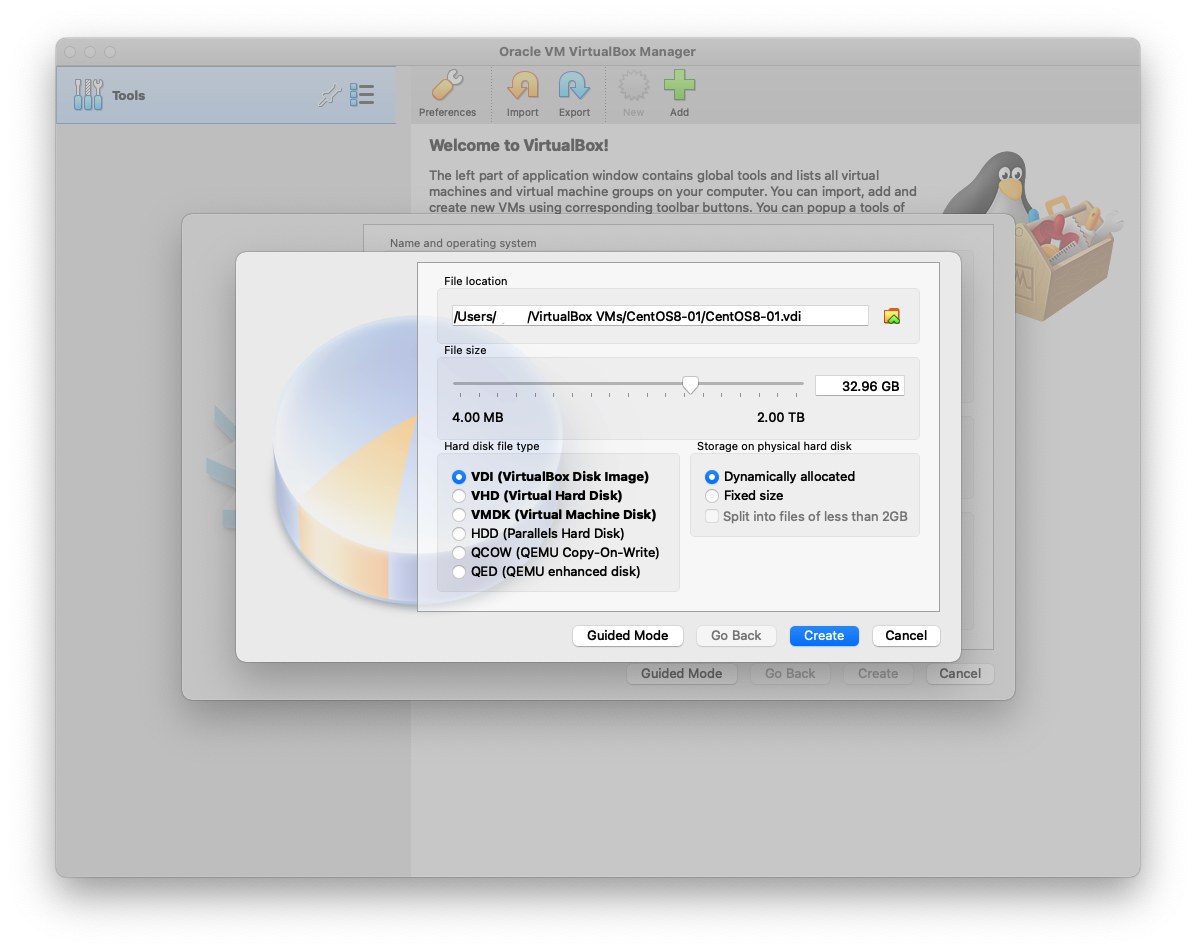
Task: Click the 4.00 MB minimum label
Action: click(477, 417)
